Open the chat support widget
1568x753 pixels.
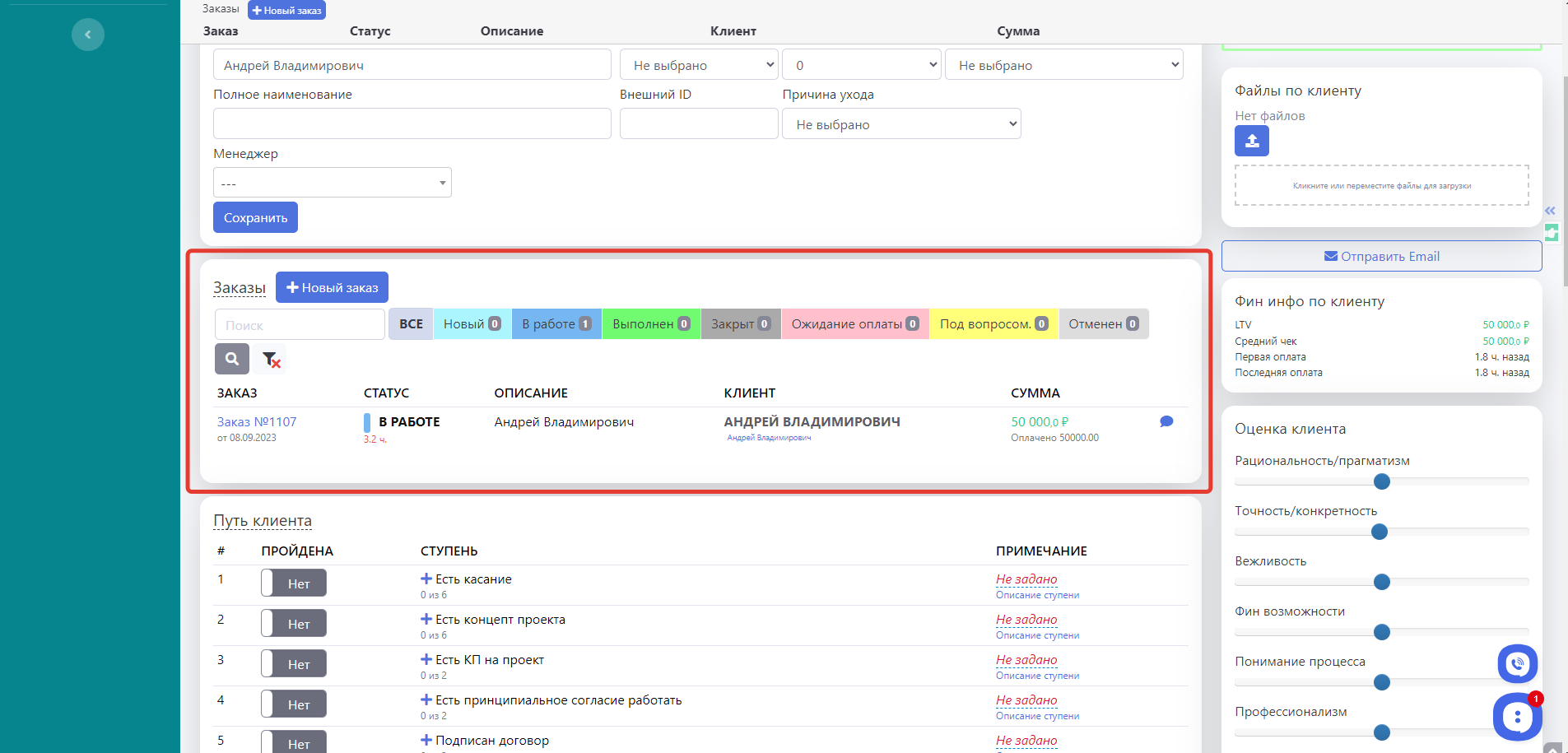coord(1516,717)
